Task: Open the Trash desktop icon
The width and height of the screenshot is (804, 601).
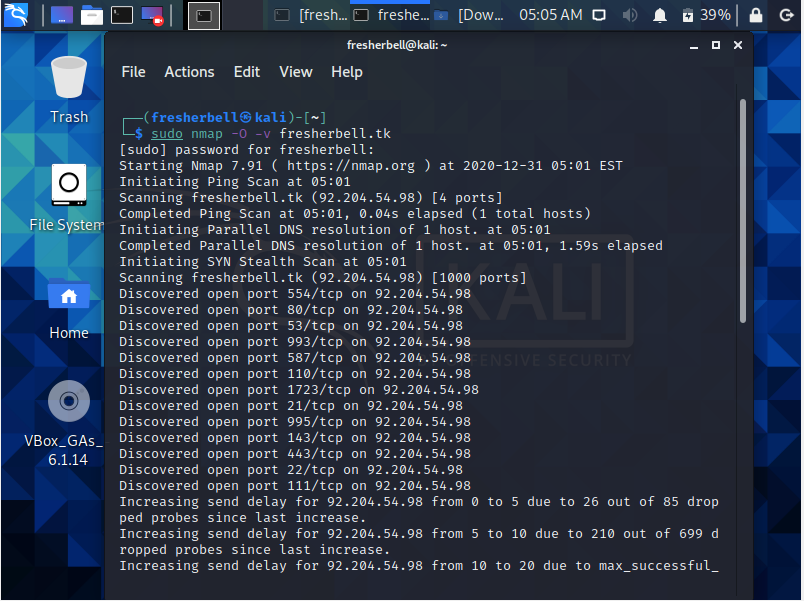Action: pyautogui.click(x=69, y=90)
